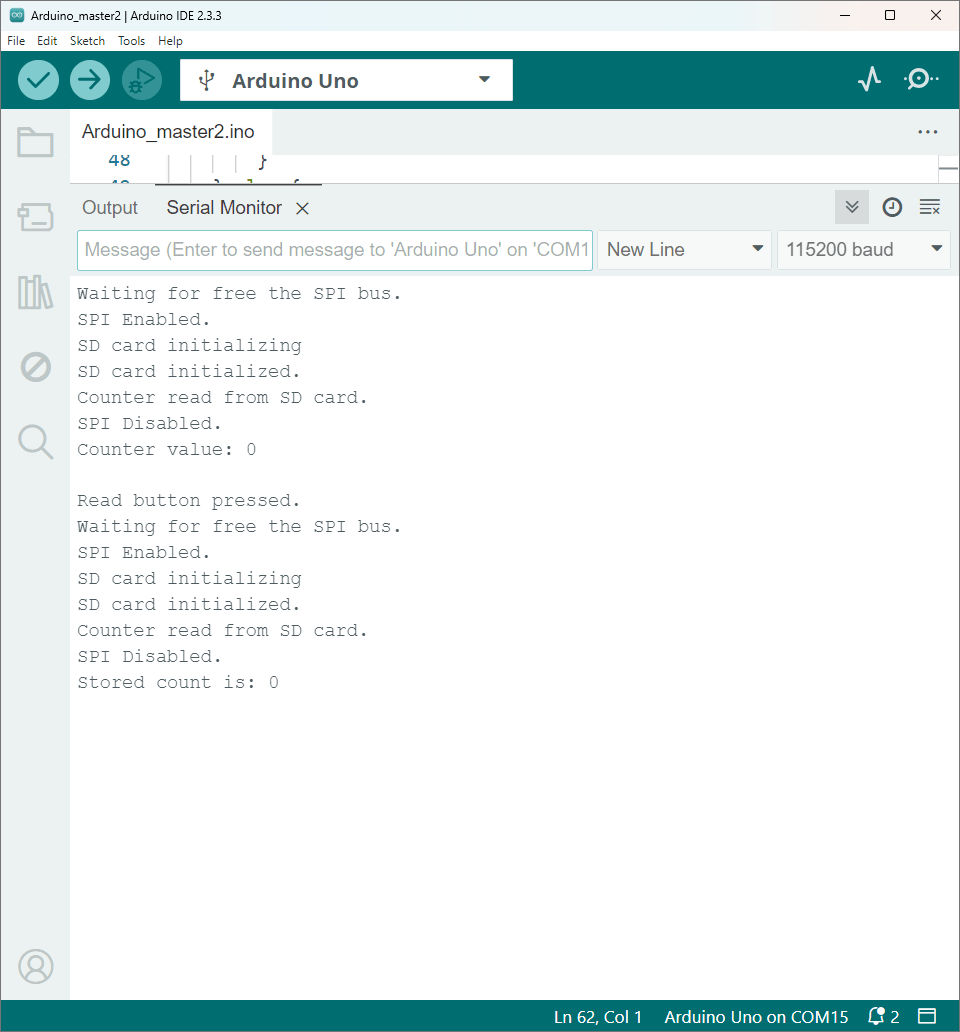Close the Serial Monitor tab
The width and height of the screenshot is (960, 1032).
coord(302,209)
